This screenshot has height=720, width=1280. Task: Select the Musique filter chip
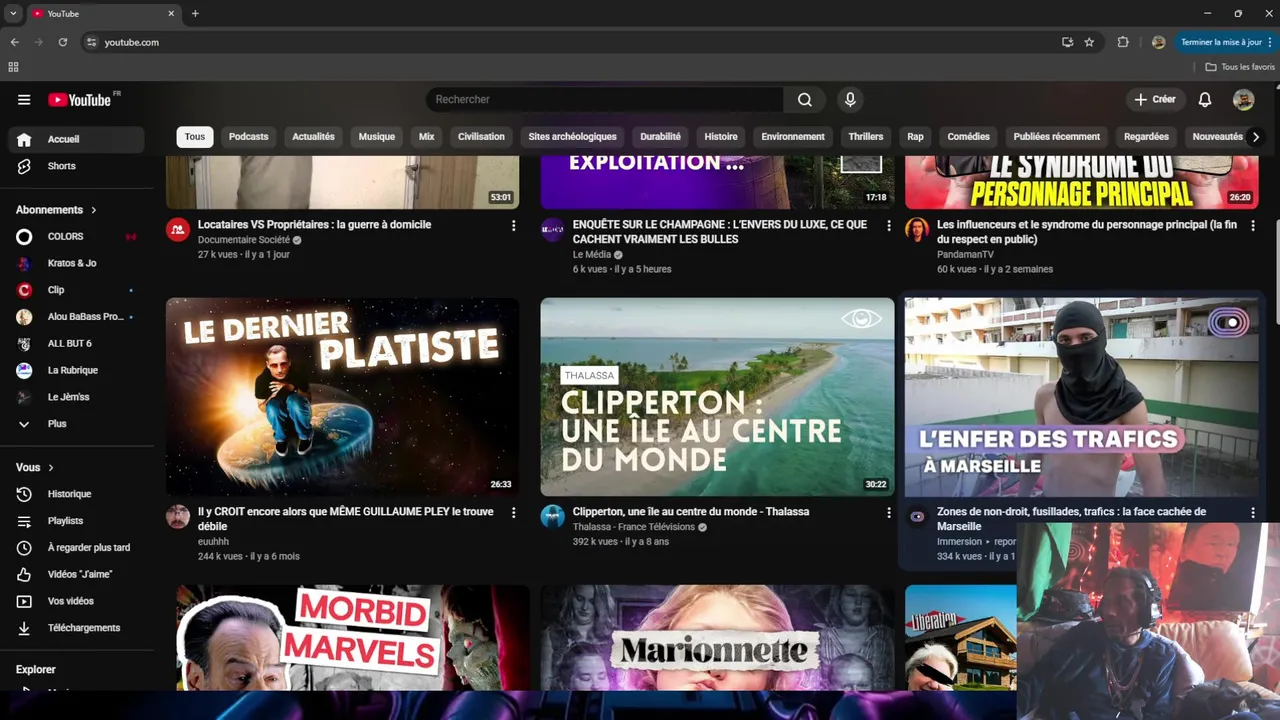point(377,137)
